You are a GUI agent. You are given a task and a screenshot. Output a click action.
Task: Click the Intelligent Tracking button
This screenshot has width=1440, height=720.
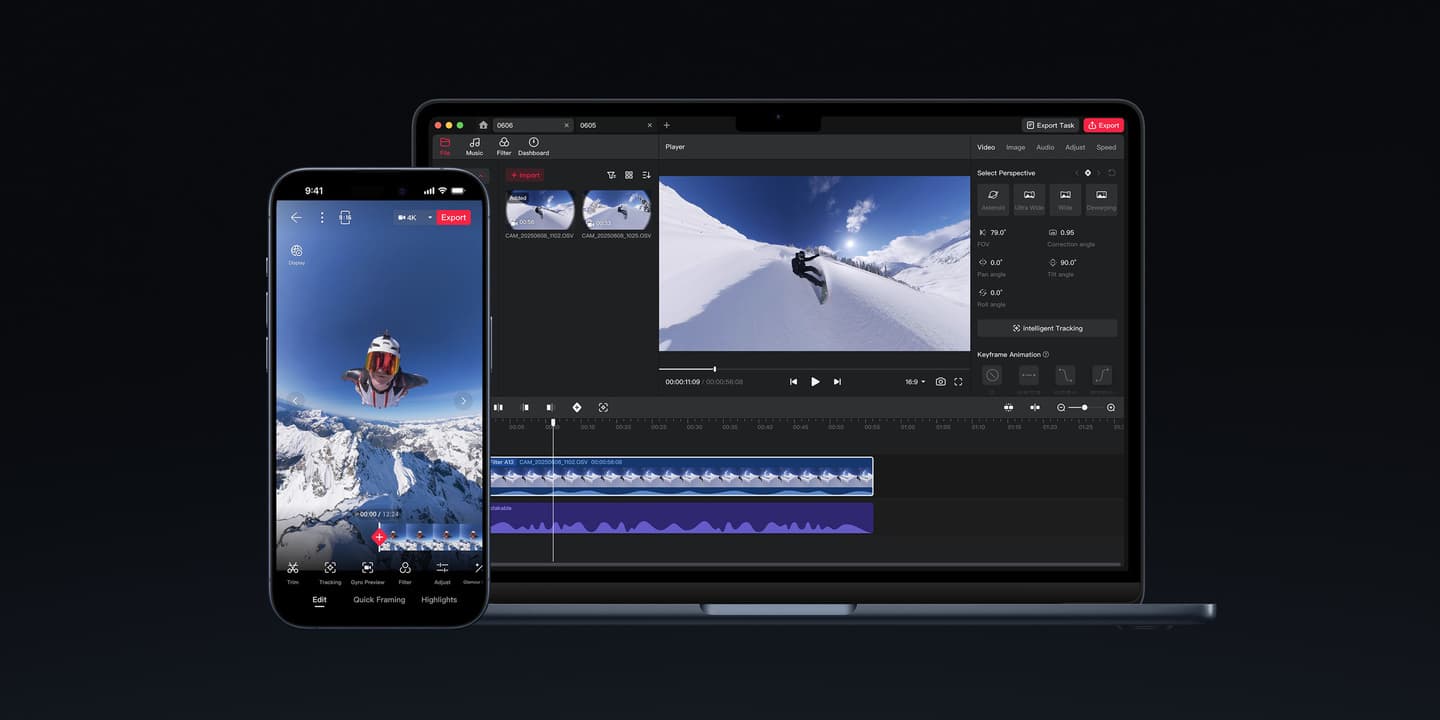tap(1047, 328)
